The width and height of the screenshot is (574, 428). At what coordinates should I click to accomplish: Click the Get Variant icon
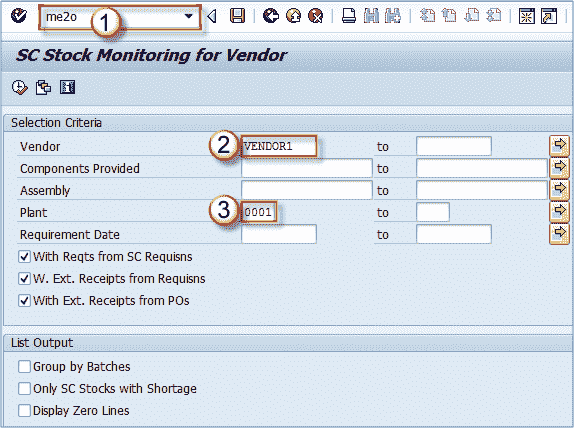[43, 88]
